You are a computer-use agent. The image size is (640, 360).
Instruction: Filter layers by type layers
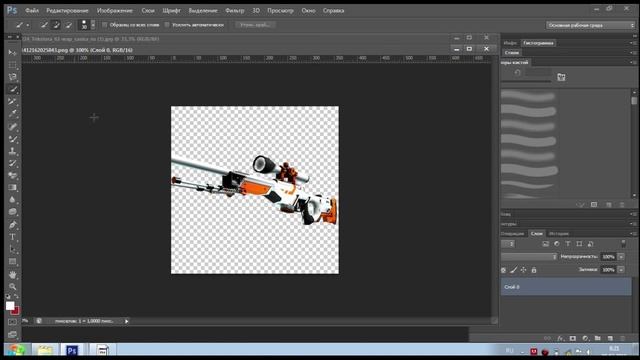click(568, 244)
